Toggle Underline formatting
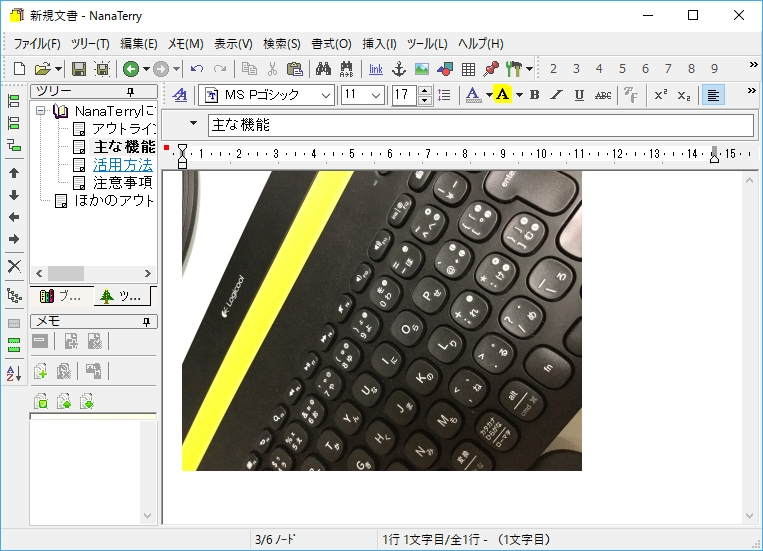 click(x=579, y=94)
